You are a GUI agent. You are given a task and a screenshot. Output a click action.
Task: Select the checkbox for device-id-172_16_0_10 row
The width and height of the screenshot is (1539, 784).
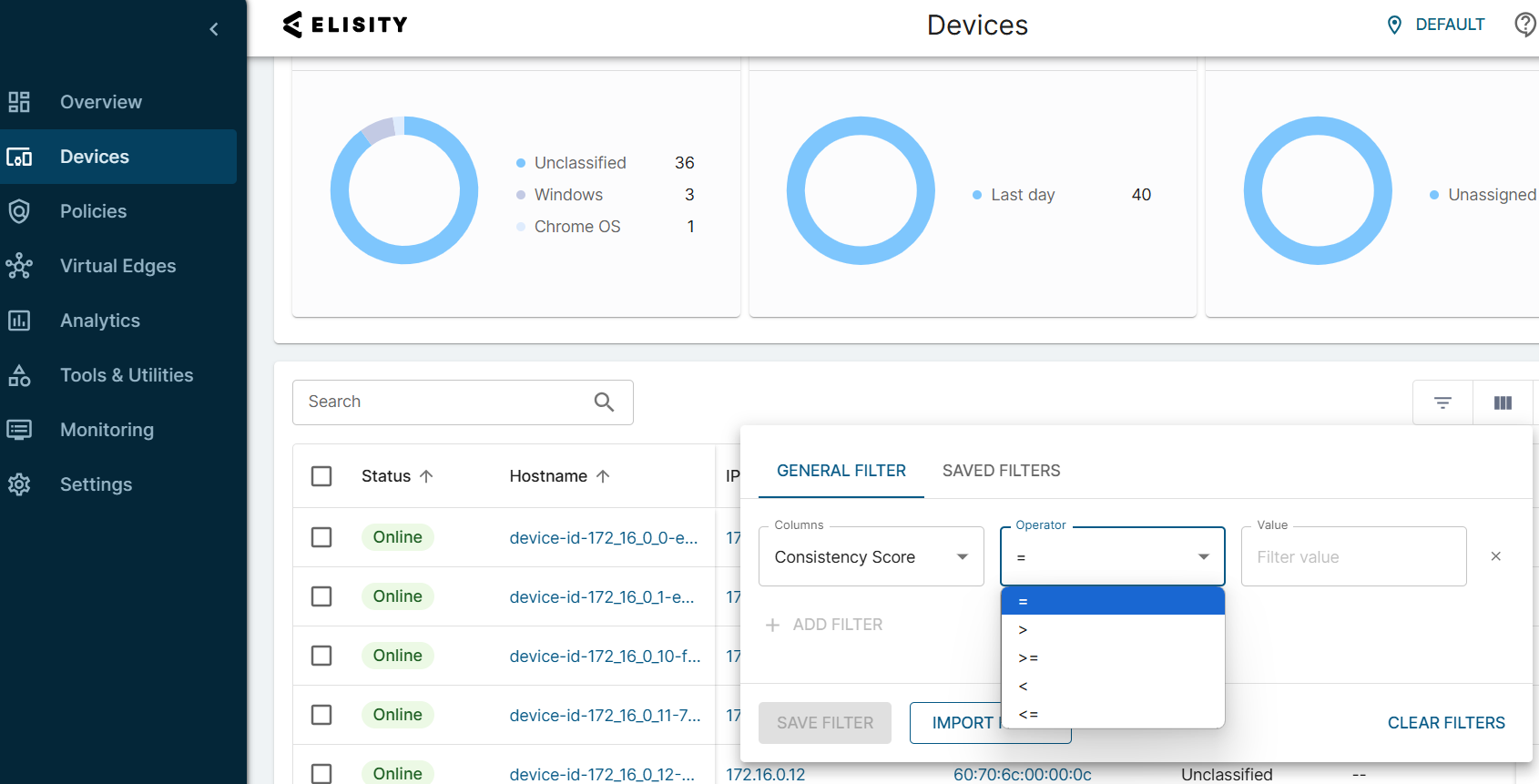click(x=321, y=656)
